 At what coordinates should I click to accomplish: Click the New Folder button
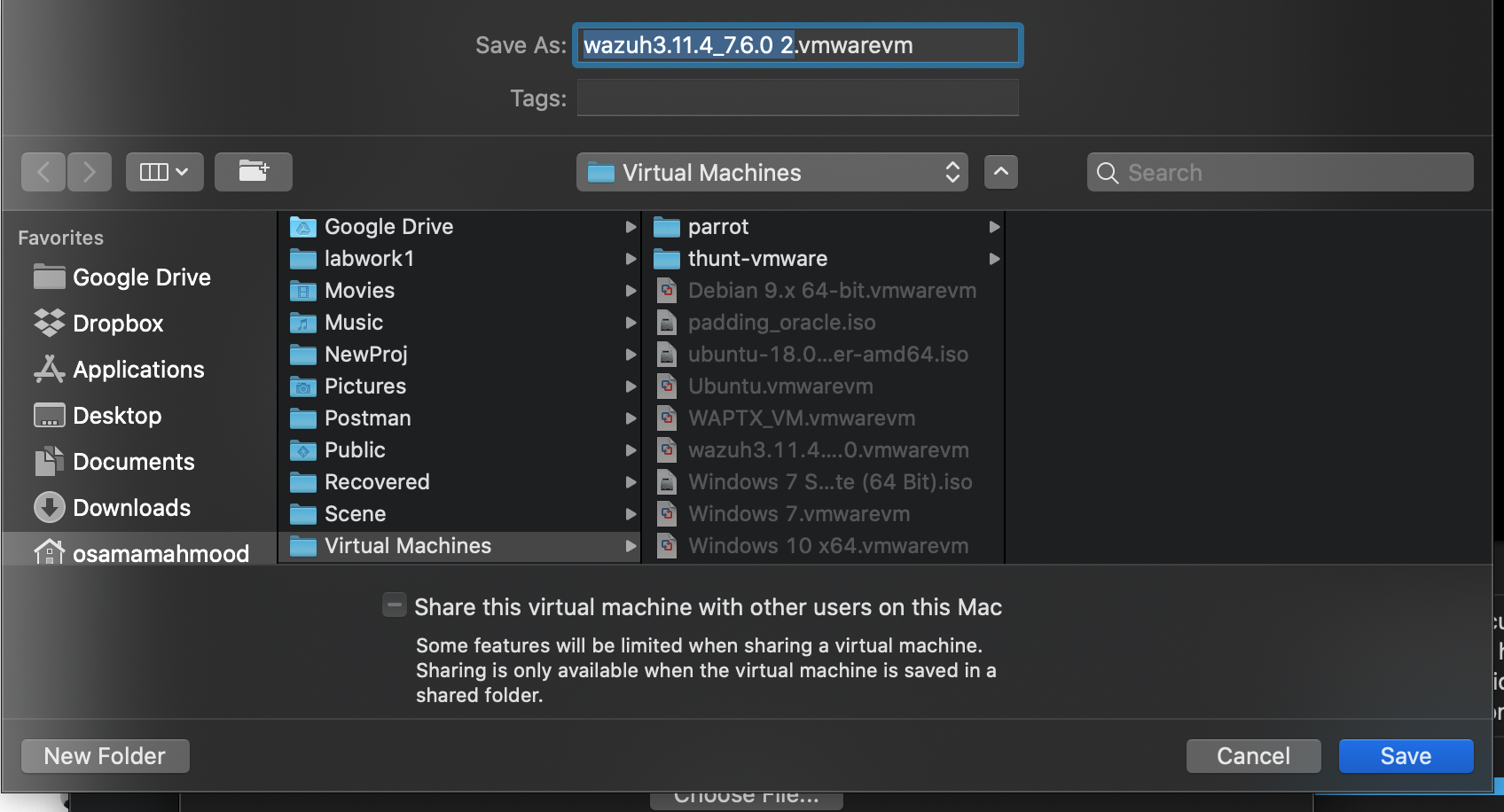click(x=106, y=756)
